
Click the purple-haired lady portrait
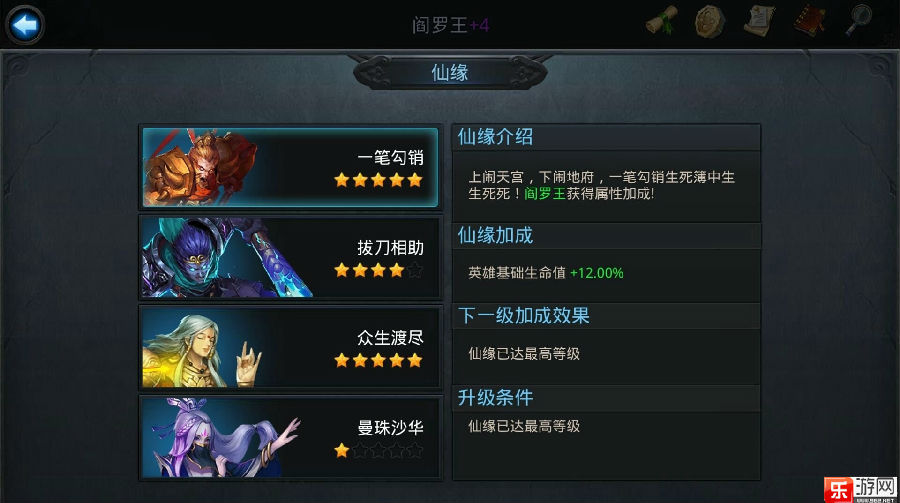(x=221, y=438)
